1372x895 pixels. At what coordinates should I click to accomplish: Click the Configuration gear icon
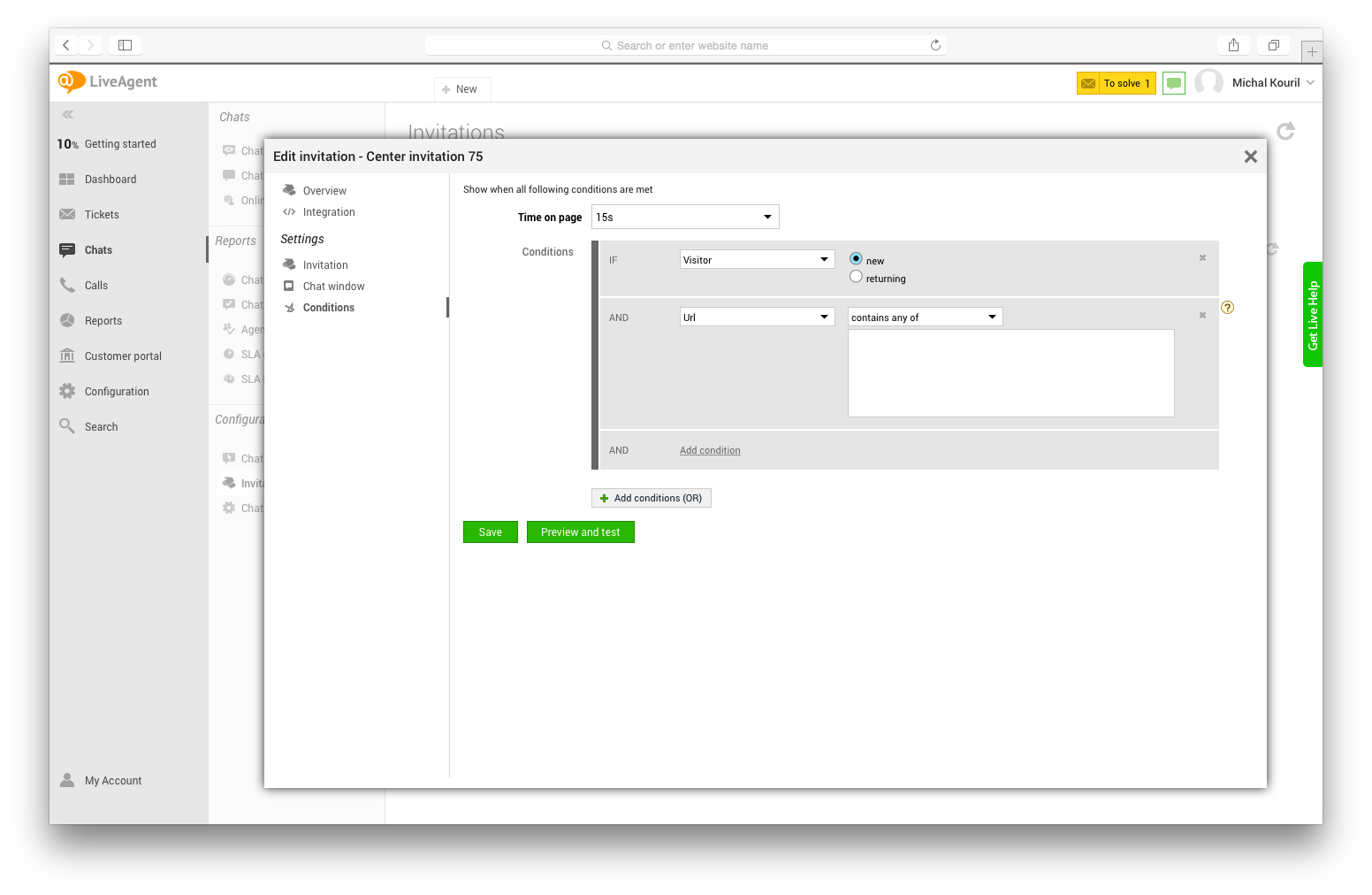tap(67, 391)
